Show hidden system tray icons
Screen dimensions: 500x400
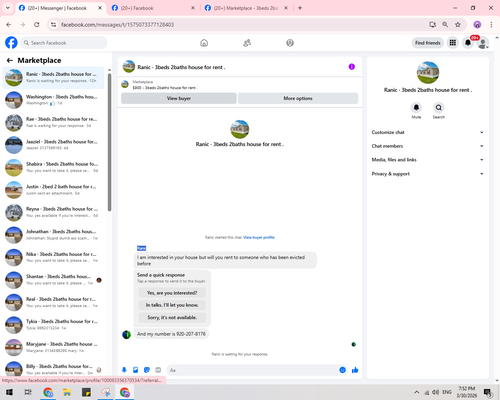(417, 392)
